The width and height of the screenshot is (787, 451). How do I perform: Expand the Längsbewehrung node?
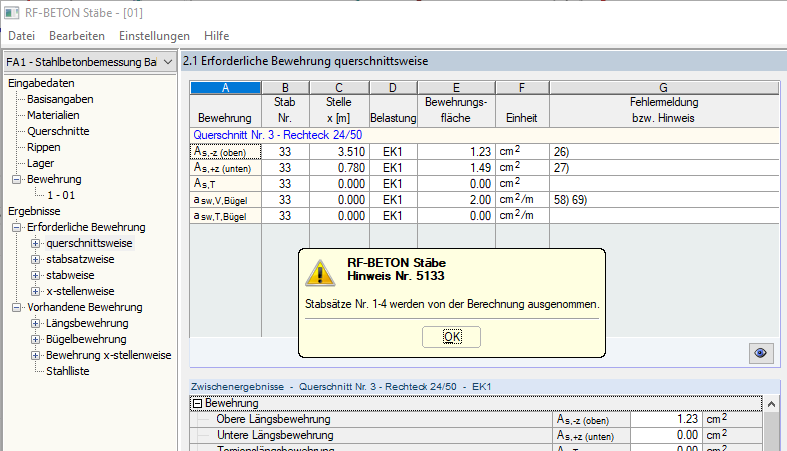[x=35, y=324]
